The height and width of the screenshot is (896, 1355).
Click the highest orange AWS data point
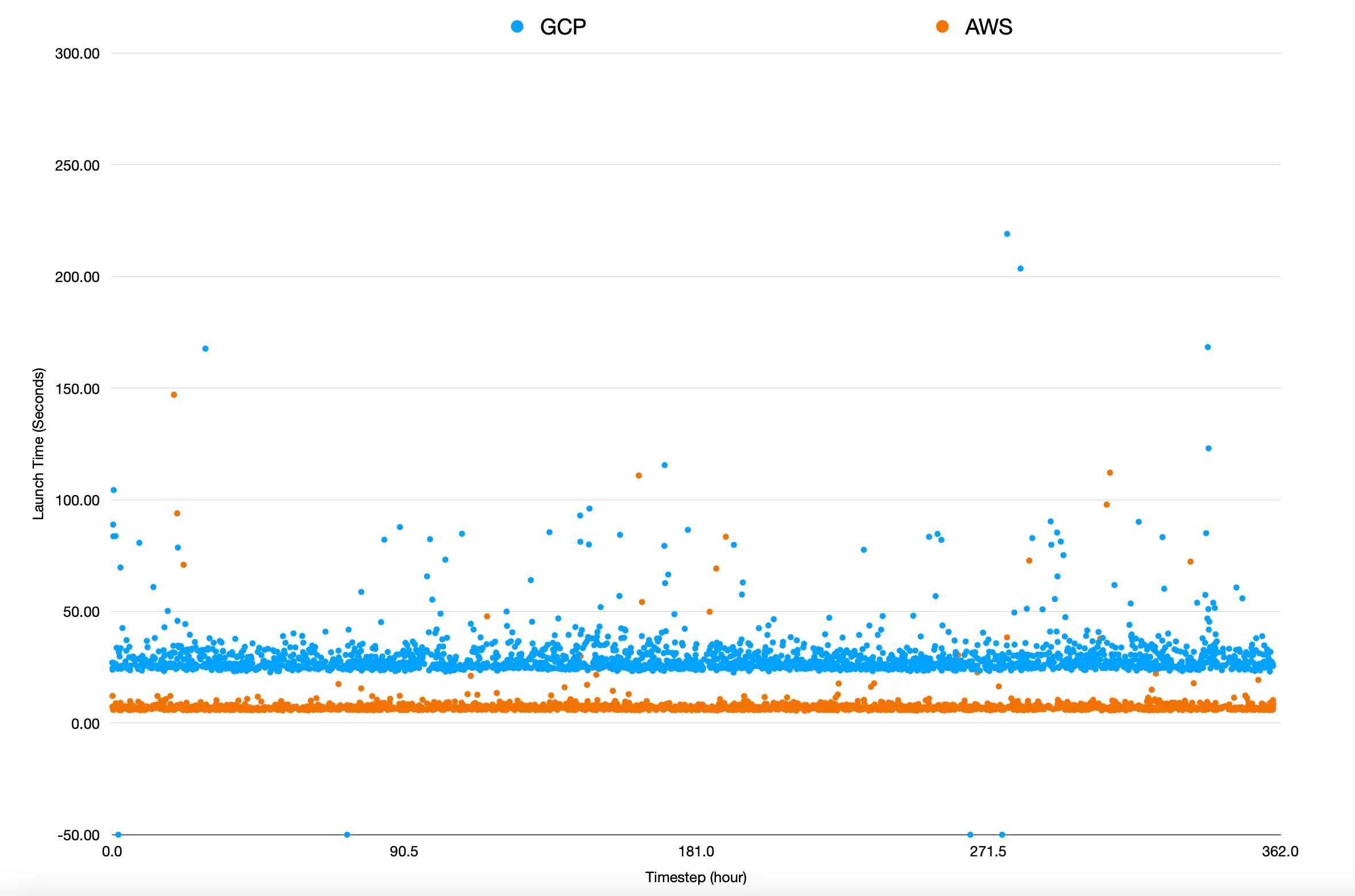tap(174, 395)
